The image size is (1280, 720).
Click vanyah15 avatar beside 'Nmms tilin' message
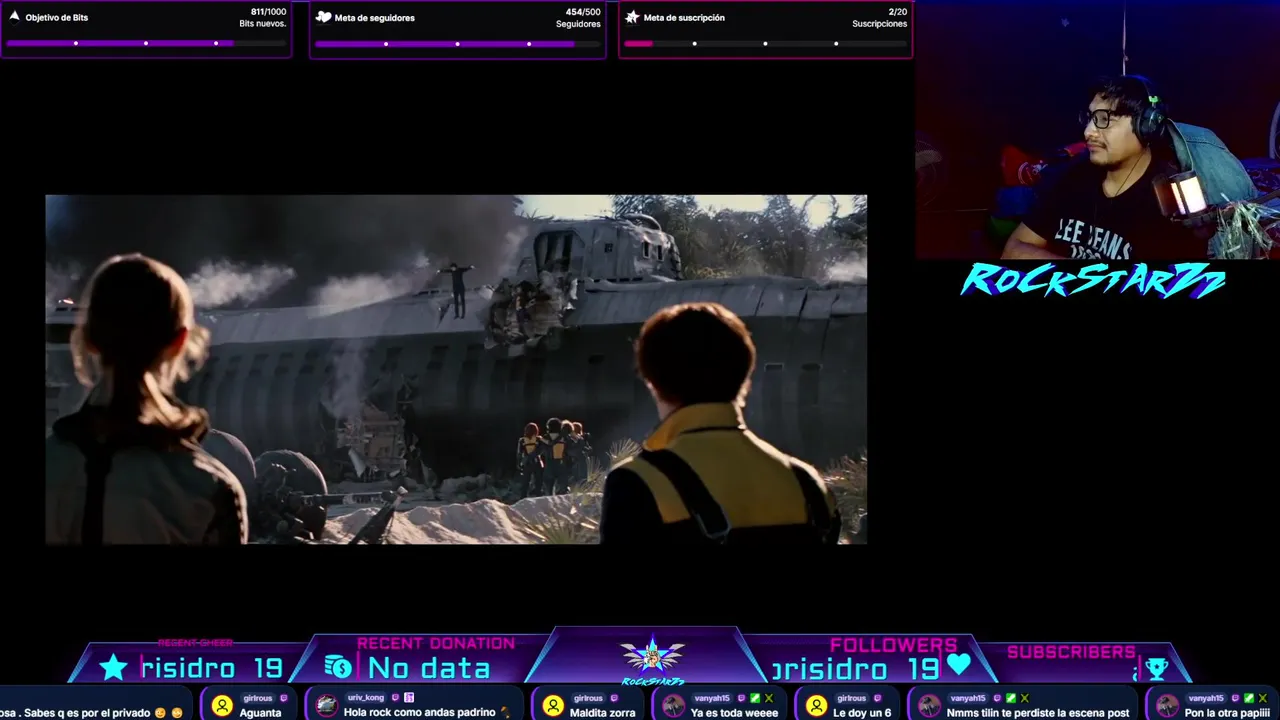coord(929,705)
